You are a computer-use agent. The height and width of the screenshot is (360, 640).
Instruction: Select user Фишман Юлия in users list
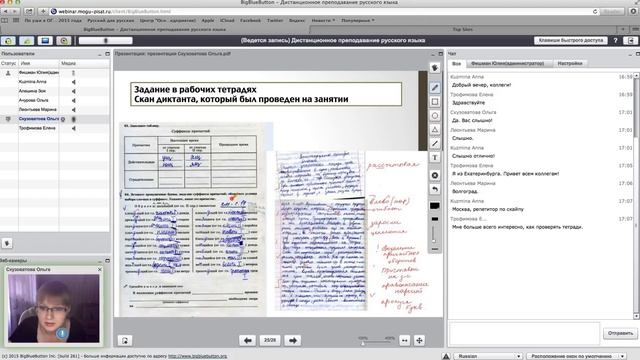click(55, 73)
